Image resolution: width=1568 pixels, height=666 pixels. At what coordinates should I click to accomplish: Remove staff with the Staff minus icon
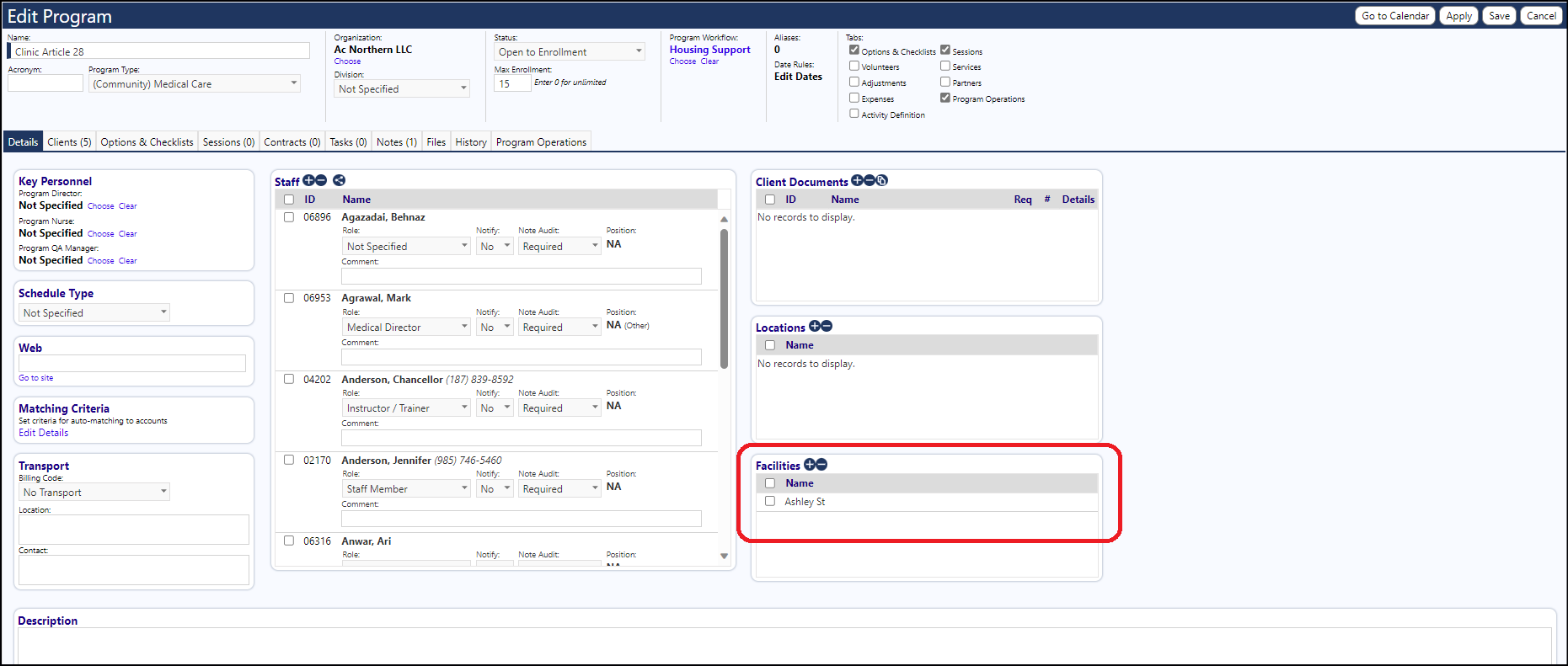(x=320, y=180)
